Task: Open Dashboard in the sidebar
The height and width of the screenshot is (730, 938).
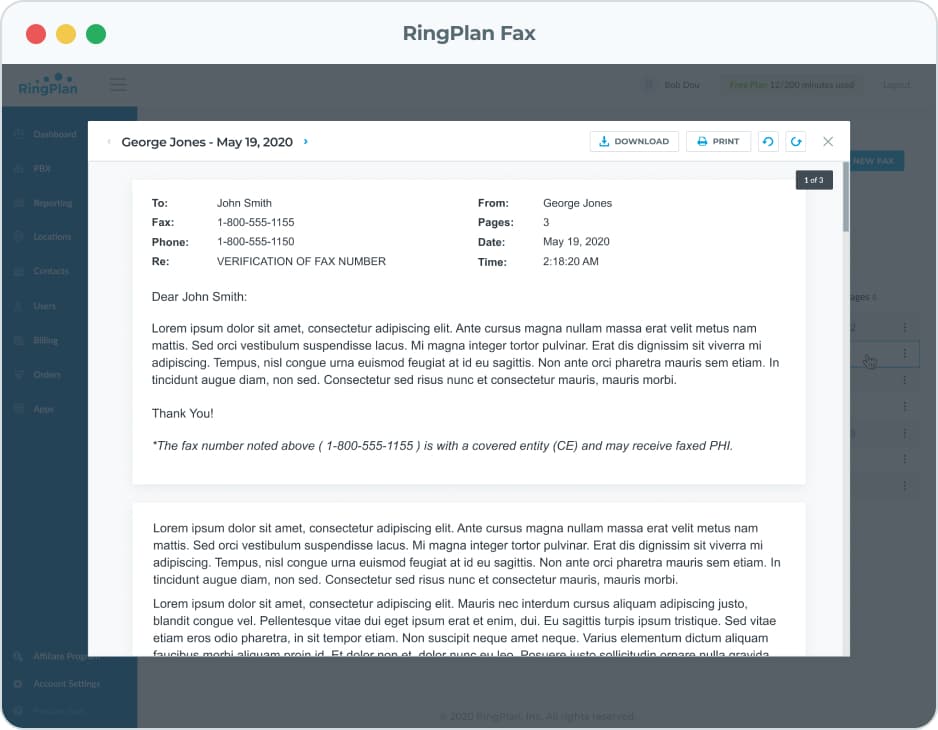Action: (x=54, y=134)
